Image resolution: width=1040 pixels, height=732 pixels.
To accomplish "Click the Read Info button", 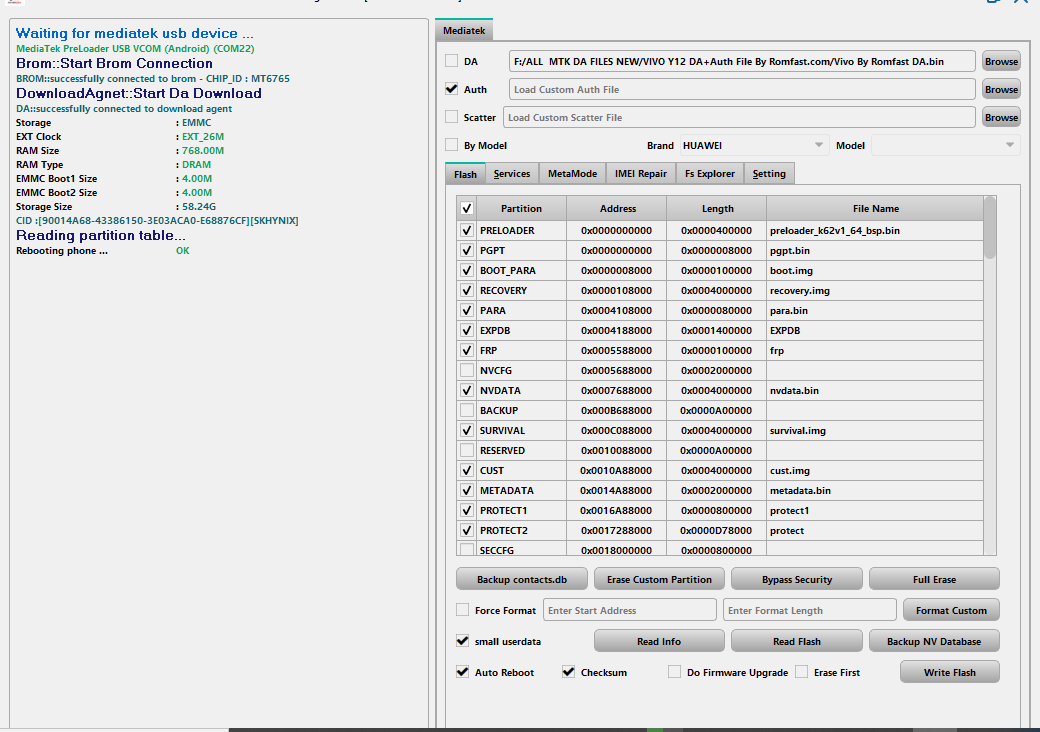I will pos(659,641).
